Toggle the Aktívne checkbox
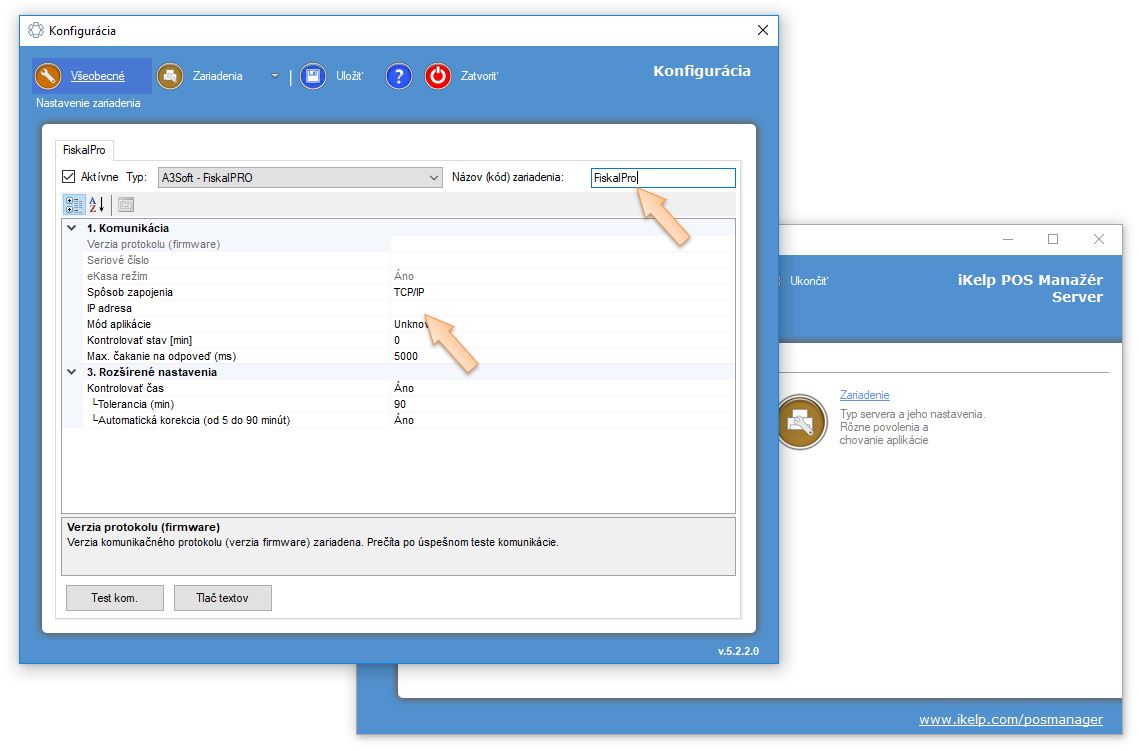Viewport: 1139px width, 751px height. pyautogui.click(x=69, y=177)
